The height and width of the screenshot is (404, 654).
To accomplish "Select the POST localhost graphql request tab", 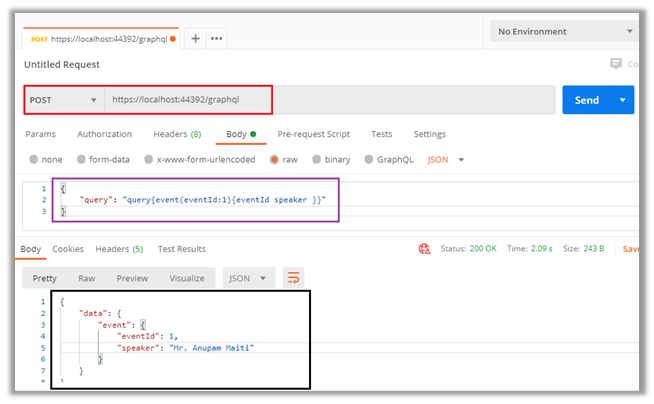I will tap(101, 39).
